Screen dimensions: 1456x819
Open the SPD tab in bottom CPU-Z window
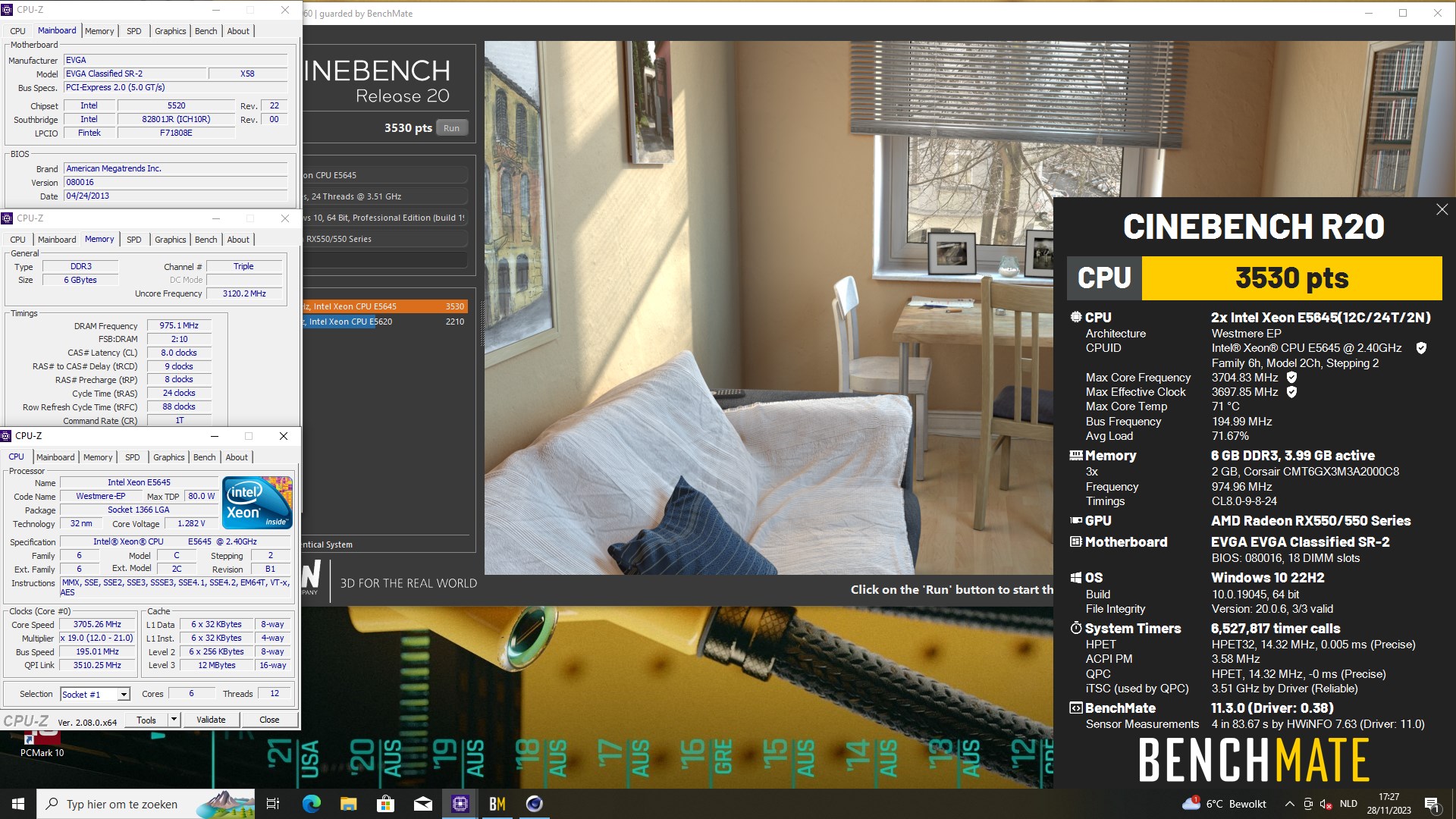[x=133, y=457]
